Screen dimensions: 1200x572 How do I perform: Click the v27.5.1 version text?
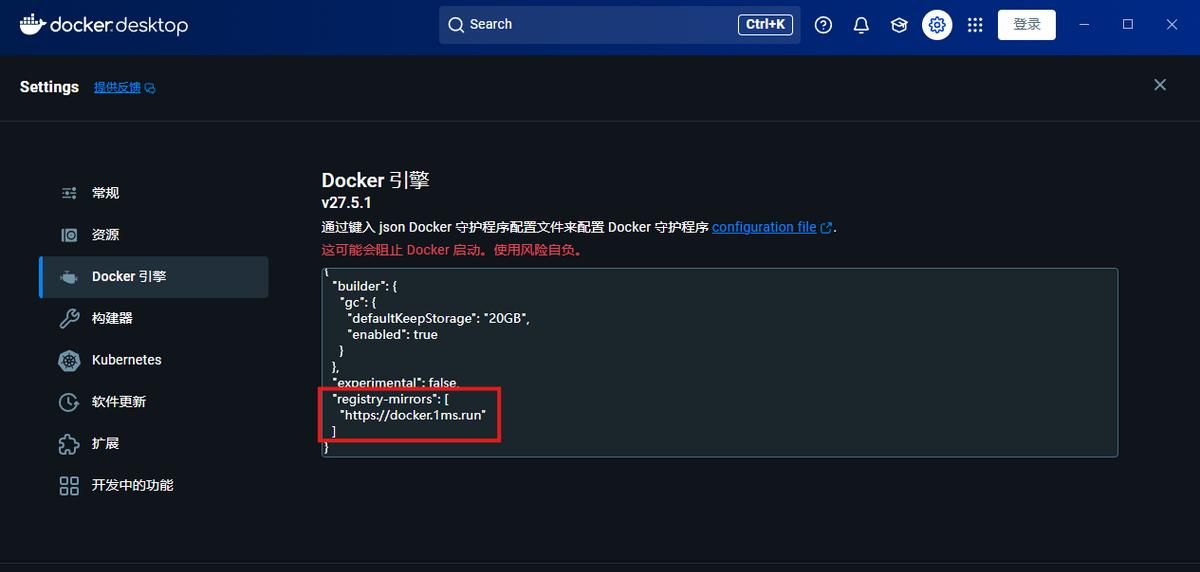click(346, 203)
